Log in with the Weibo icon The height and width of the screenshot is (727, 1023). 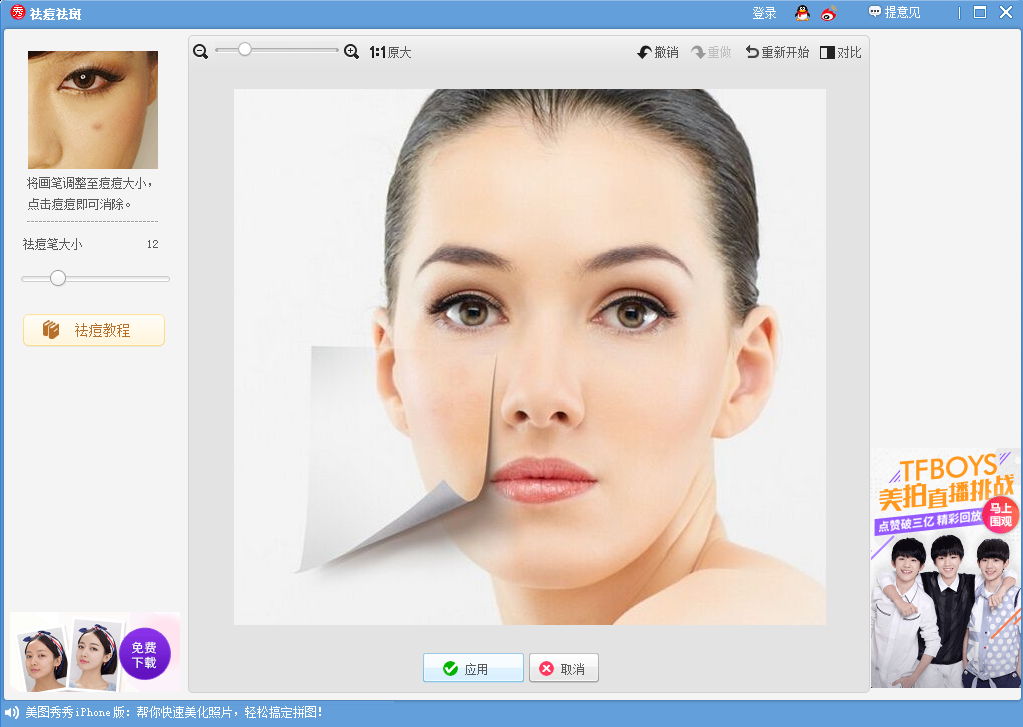827,13
